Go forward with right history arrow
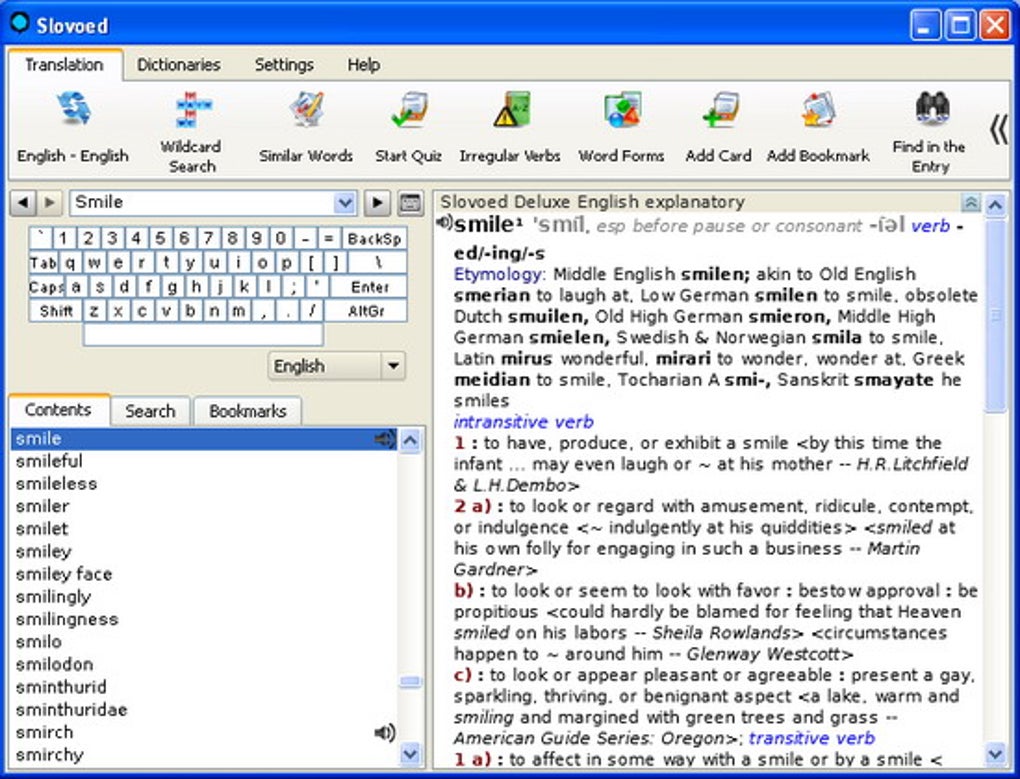The width and height of the screenshot is (1020, 779). [49, 203]
